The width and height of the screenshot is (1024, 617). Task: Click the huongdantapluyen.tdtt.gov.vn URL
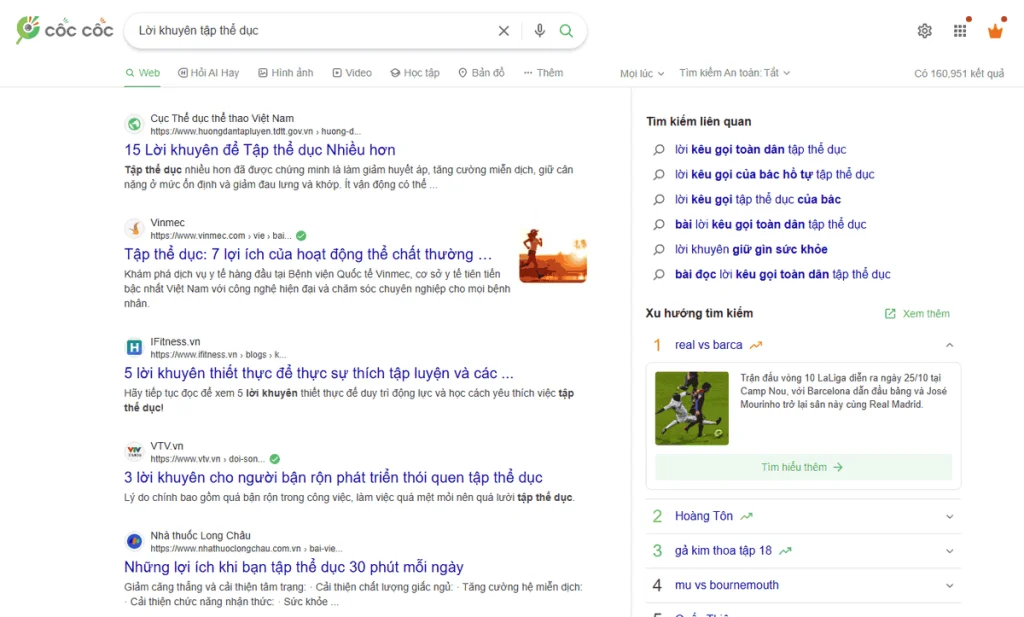pyautogui.click(x=255, y=131)
